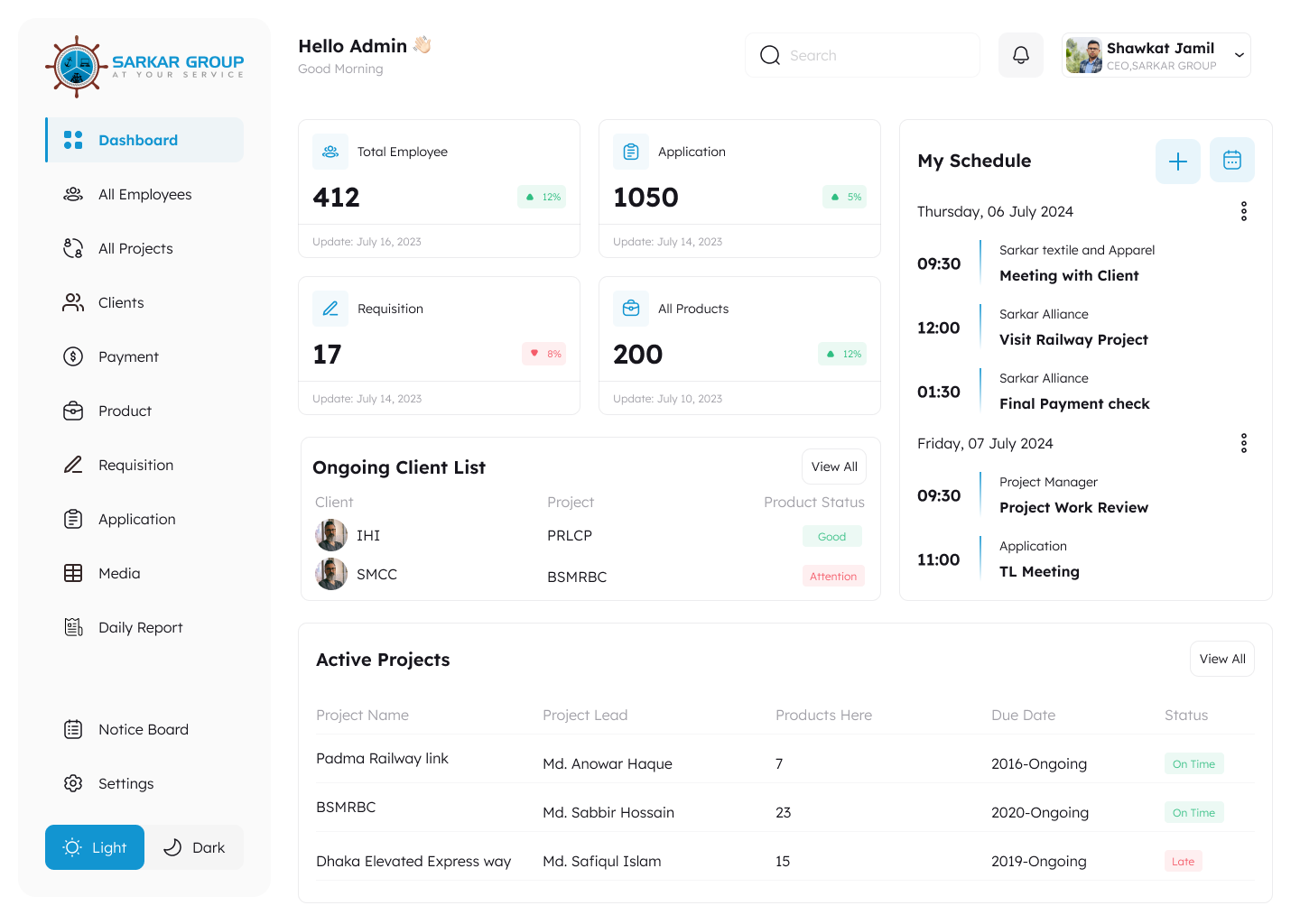
Task: Click the Due Date column header
Action: [1023, 715]
